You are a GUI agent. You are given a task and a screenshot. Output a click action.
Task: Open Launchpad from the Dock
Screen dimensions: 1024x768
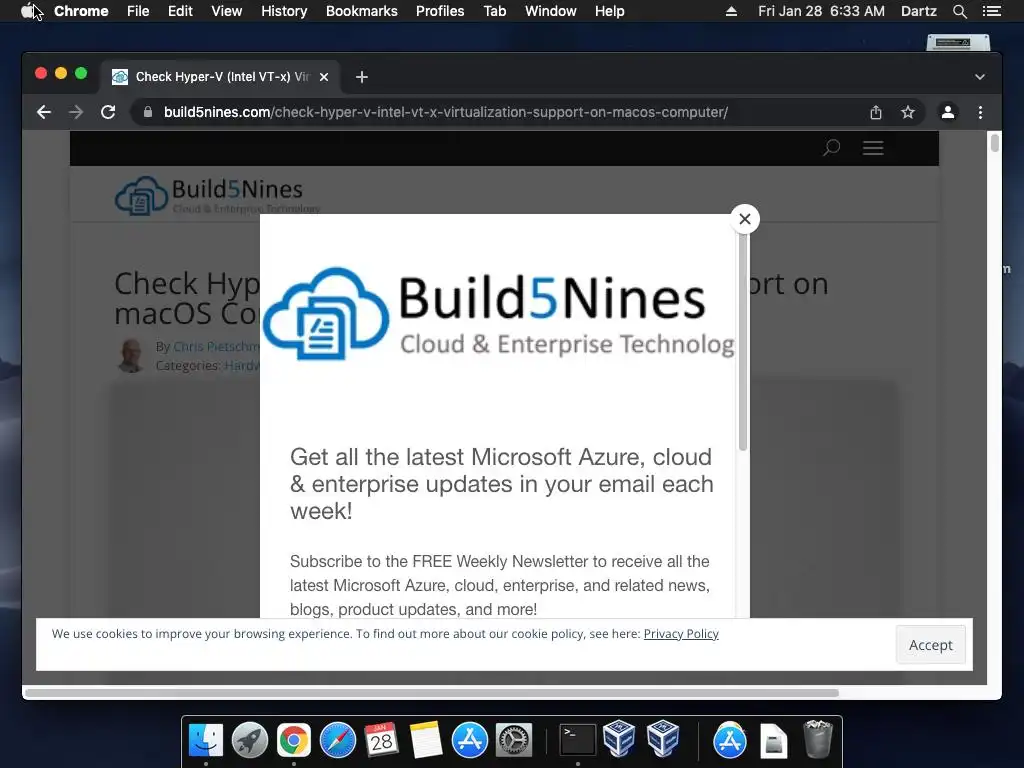pos(249,740)
